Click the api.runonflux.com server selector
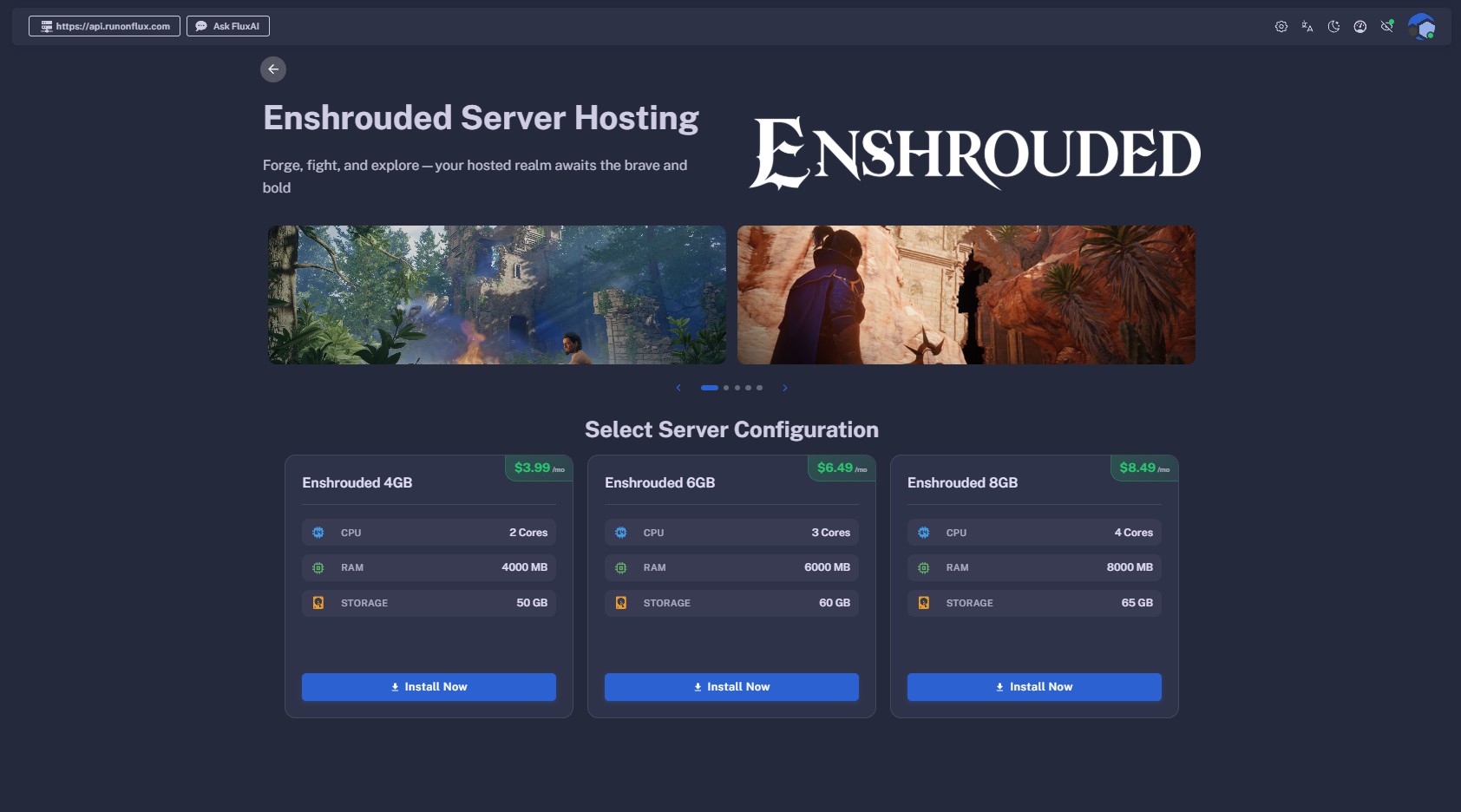Screen dimensions: 1461x812 click(104, 26)
